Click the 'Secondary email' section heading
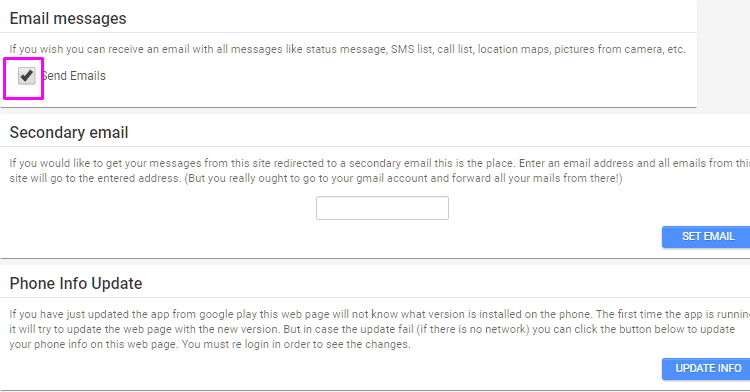This screenshot has width=750, height=392. [69, 132]
